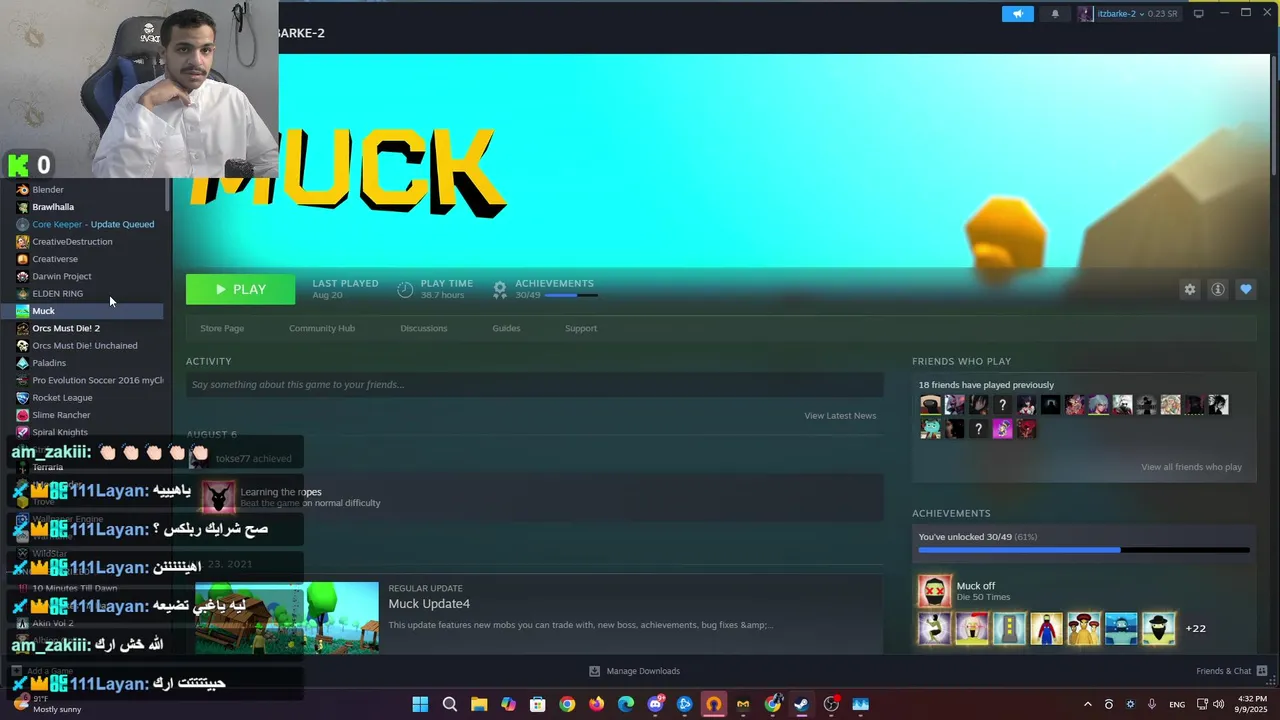Open Copilot from the taskbar
Image resolution: width=1280 pixels, height=720 pixels.
coord(508,704)
